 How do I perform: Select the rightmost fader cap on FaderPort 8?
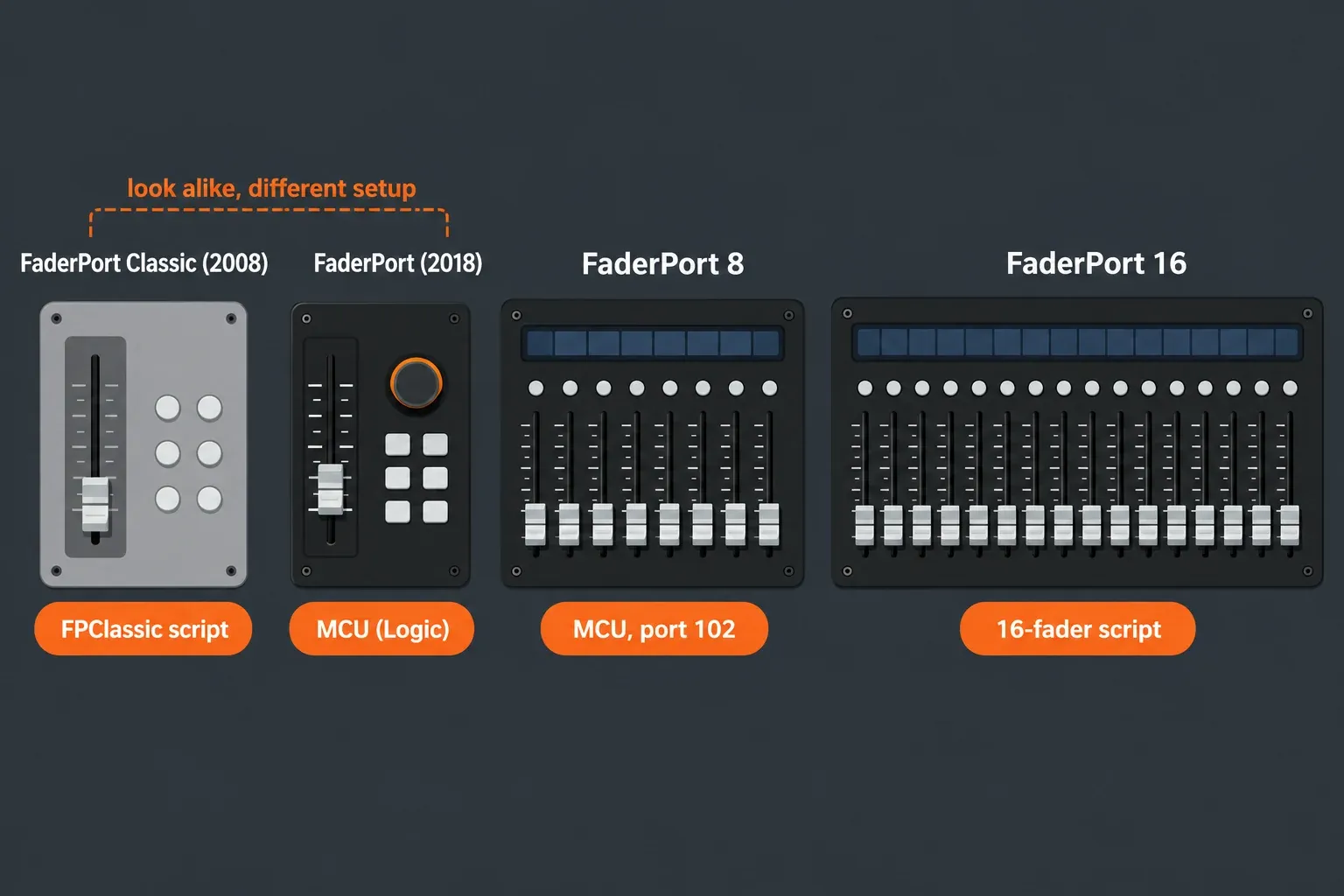(x=769, y=524)
